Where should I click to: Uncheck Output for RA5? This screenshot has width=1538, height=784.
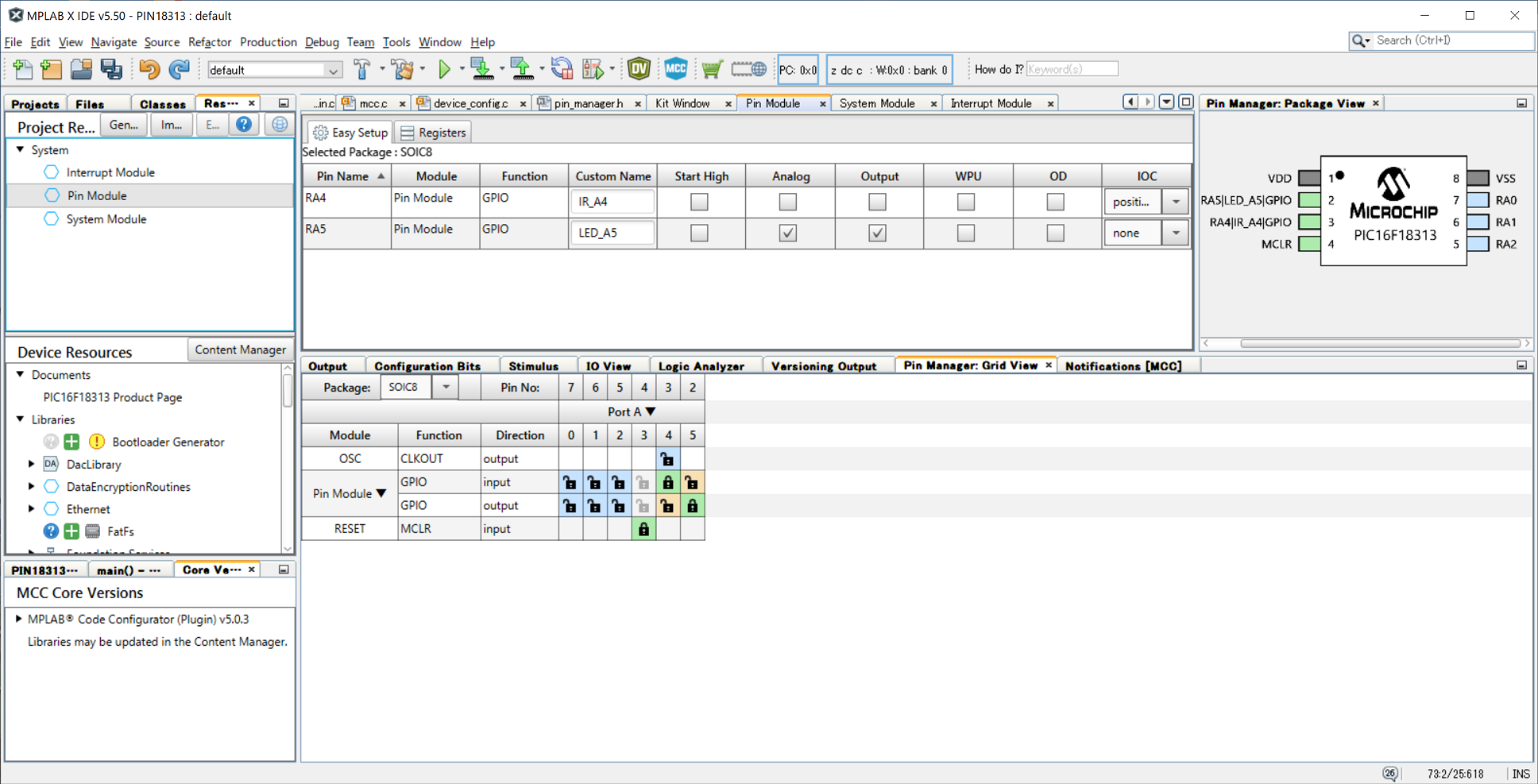[x=877, y=233]
